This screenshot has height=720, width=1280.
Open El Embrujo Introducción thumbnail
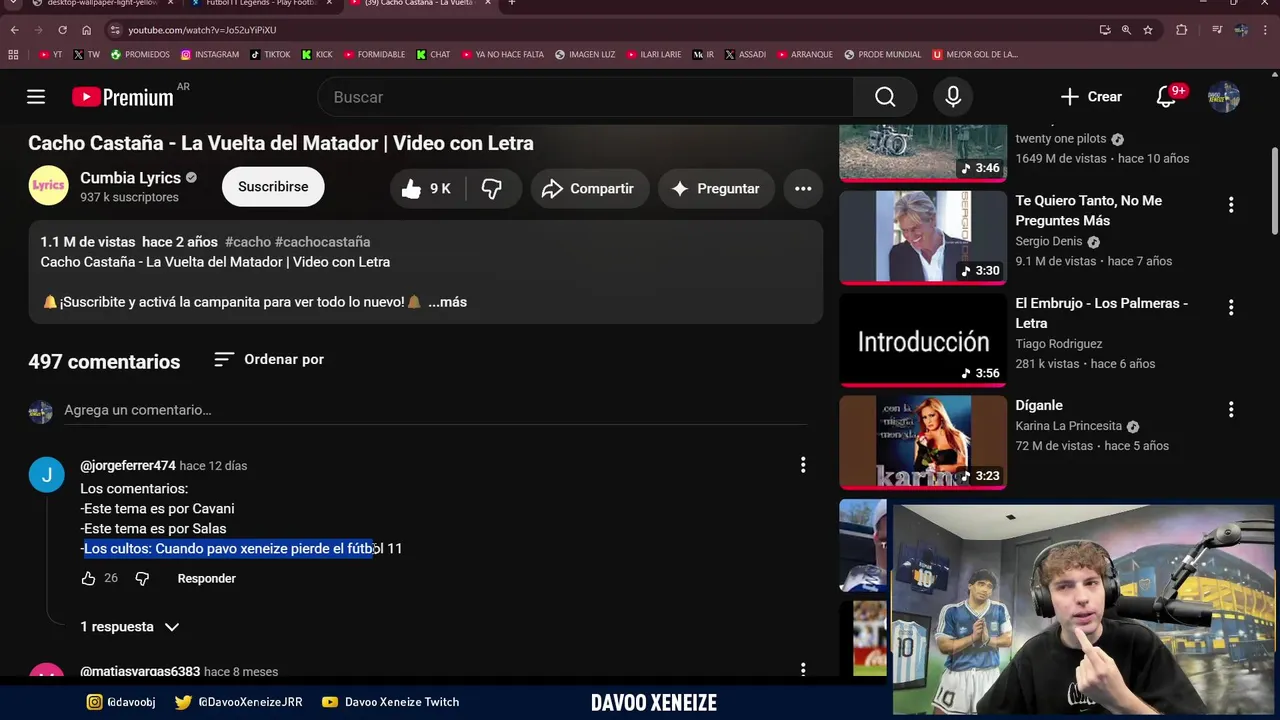tap(923, 339)
